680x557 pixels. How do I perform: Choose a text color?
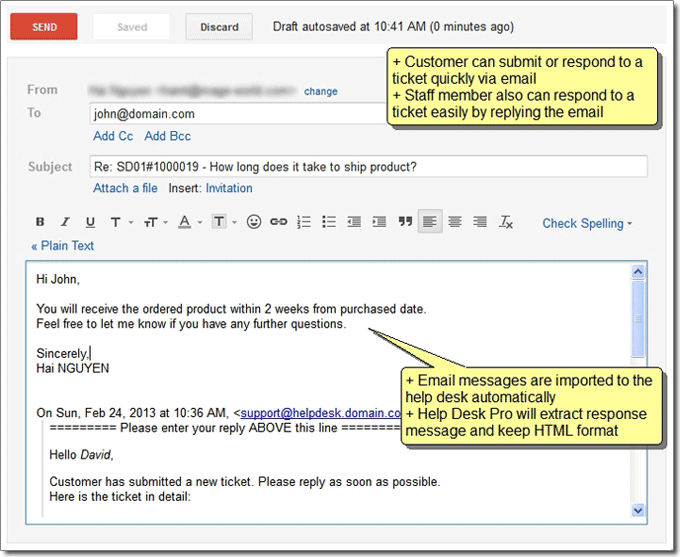pos(185,222)
